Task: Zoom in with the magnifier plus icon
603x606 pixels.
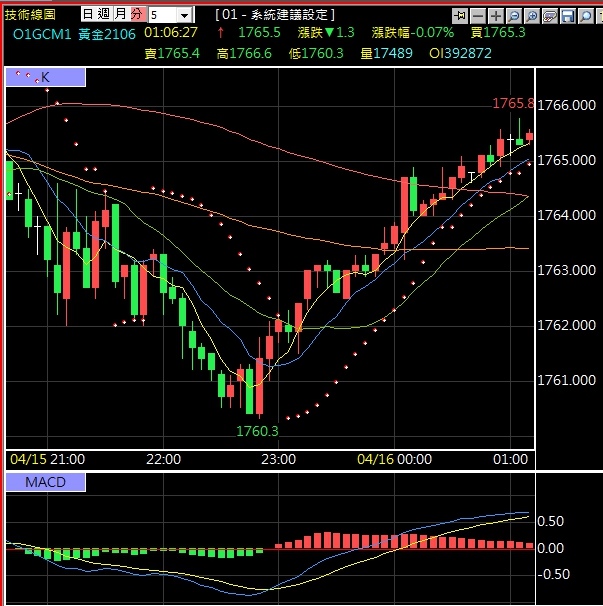Action: coord(532,16)
